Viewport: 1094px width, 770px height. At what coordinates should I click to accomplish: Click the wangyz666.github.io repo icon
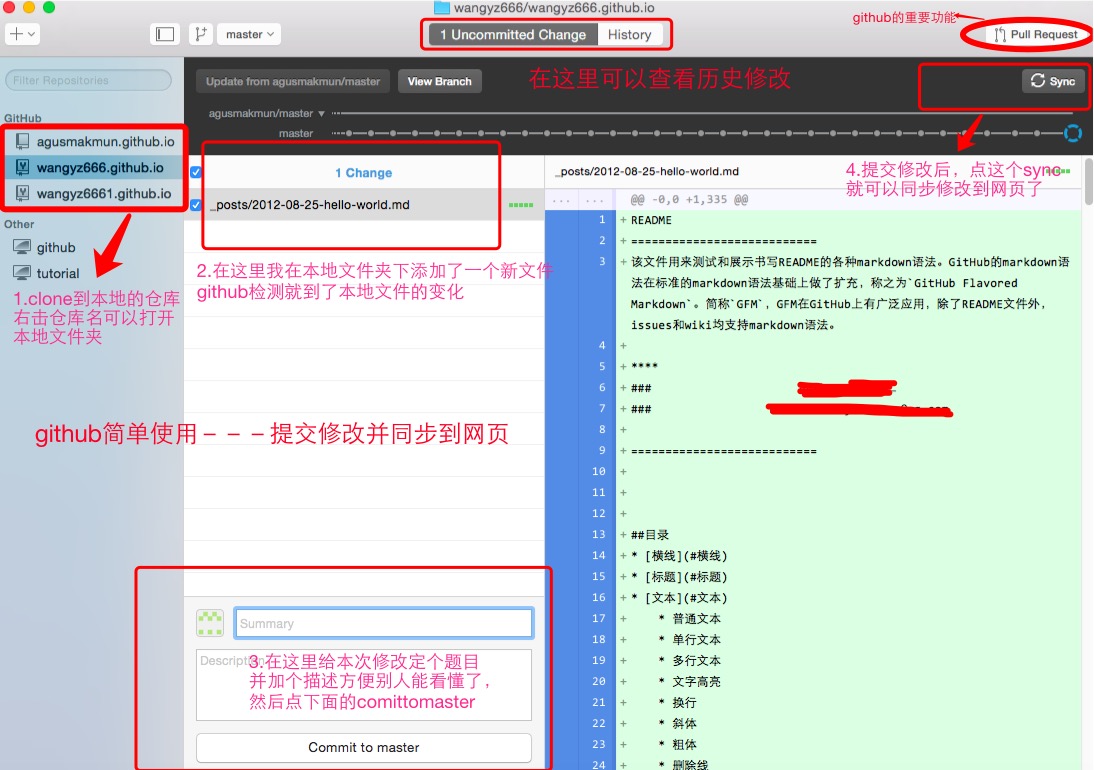click(22, 167)
